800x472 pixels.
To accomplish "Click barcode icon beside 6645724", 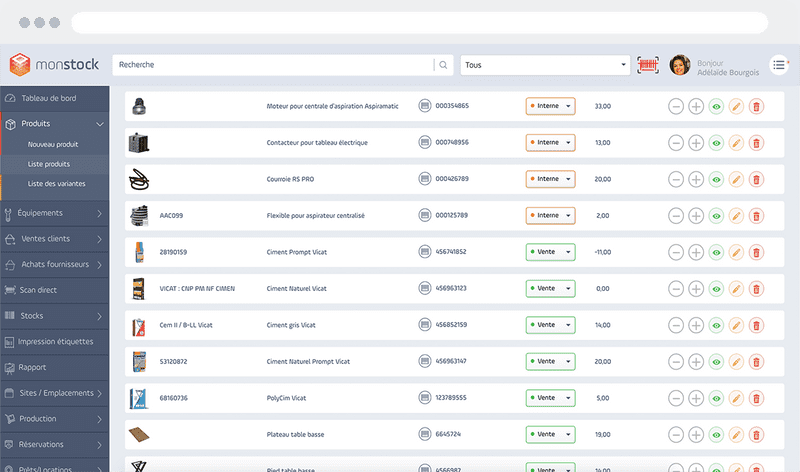I will pyautogui.click(x=424, y=434).
